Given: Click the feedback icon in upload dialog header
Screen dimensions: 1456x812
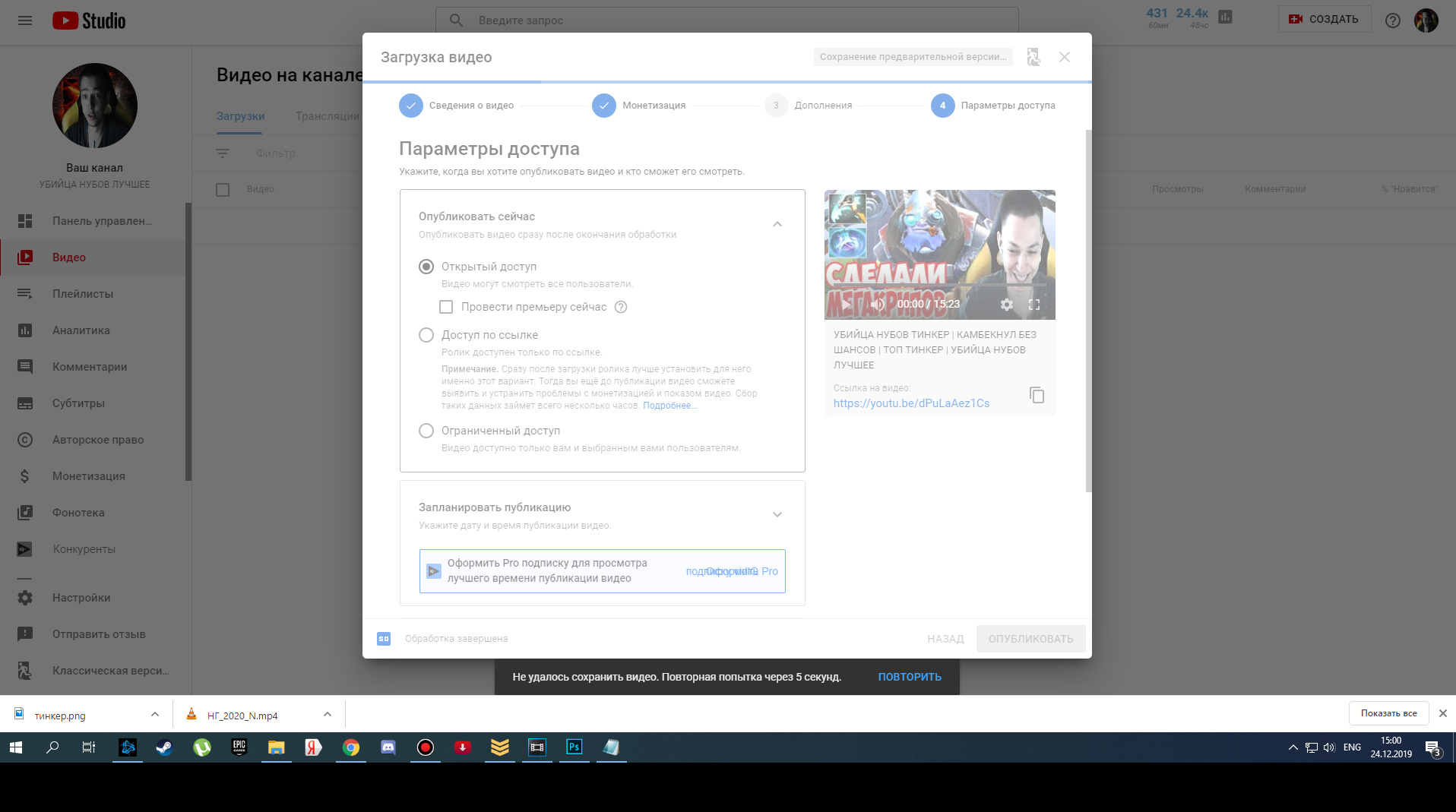Looking at the screenshot, I should point(1033,57).
